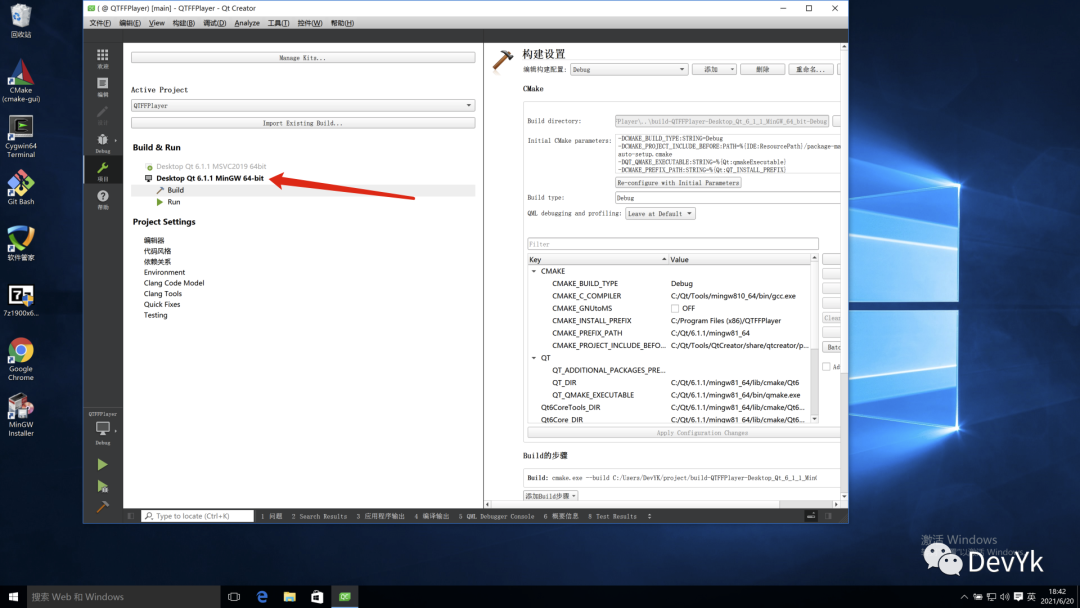Toggle the CMAKE_GNUtoMS OFF checkbox
The width and height of the screenshot is (1080, 608).
(675, 308)
